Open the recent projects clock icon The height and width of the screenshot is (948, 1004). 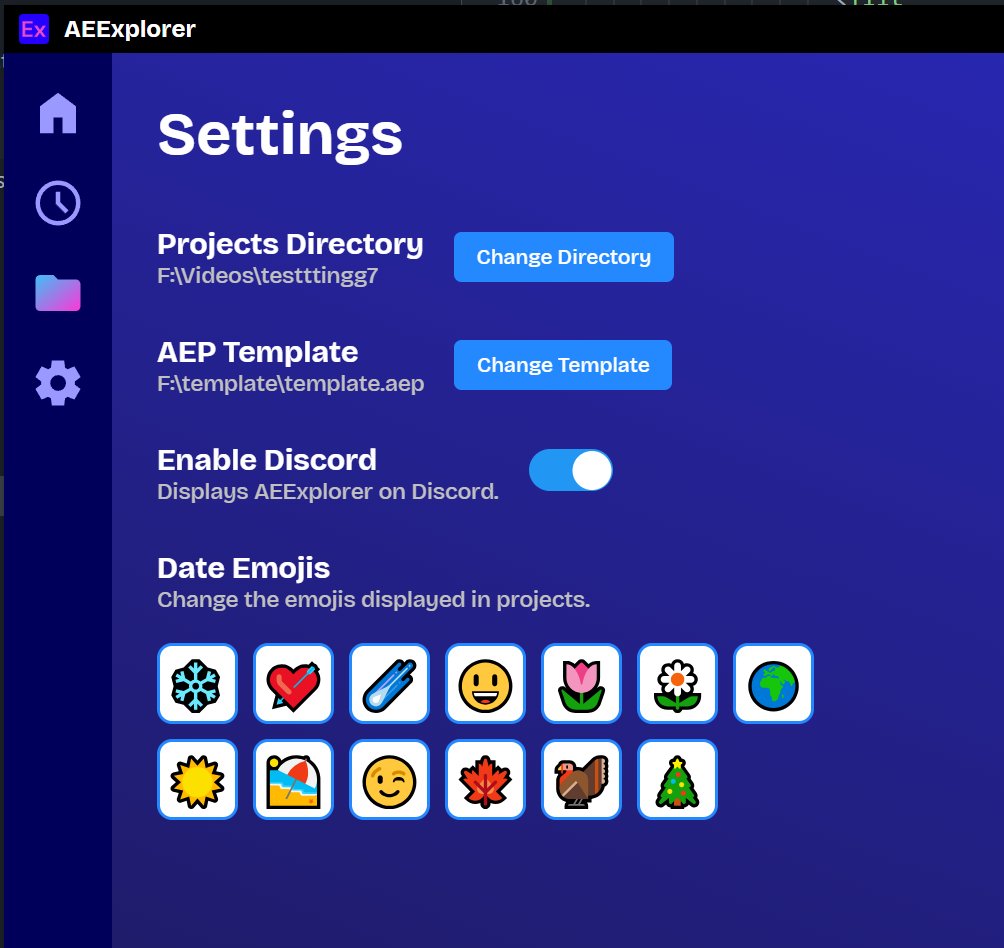point(58,203)
